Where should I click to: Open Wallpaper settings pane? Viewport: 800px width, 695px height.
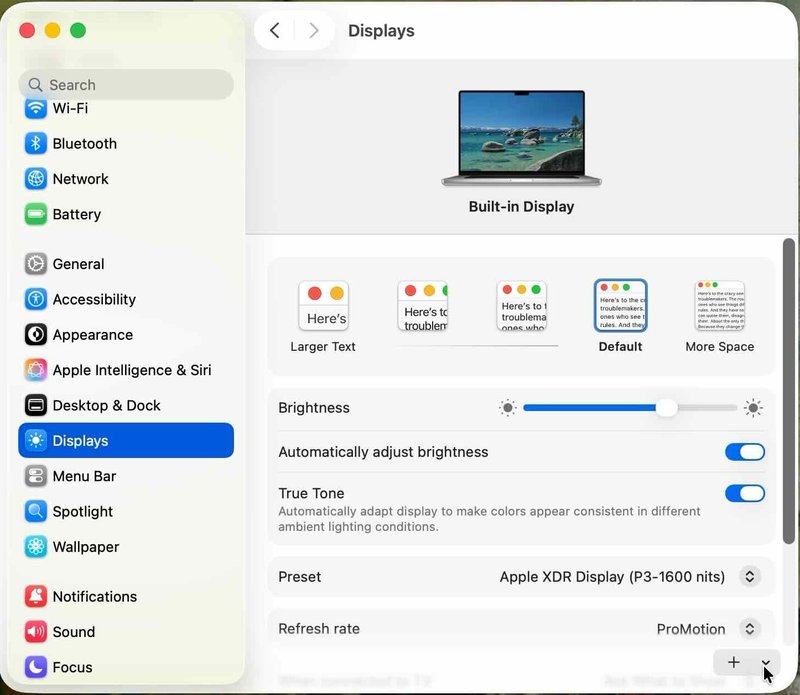[x=126, y=547]
